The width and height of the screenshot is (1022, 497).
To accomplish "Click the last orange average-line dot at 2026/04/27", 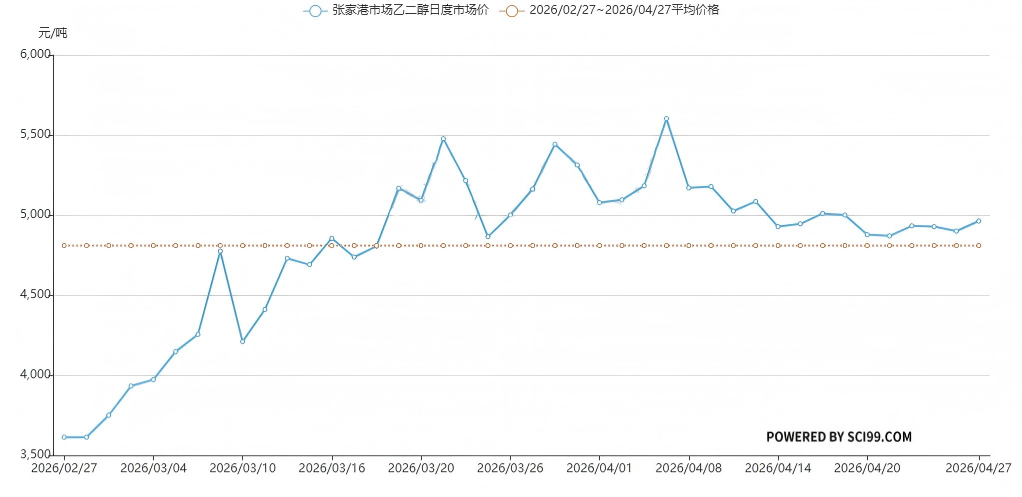I will [978, 245].
